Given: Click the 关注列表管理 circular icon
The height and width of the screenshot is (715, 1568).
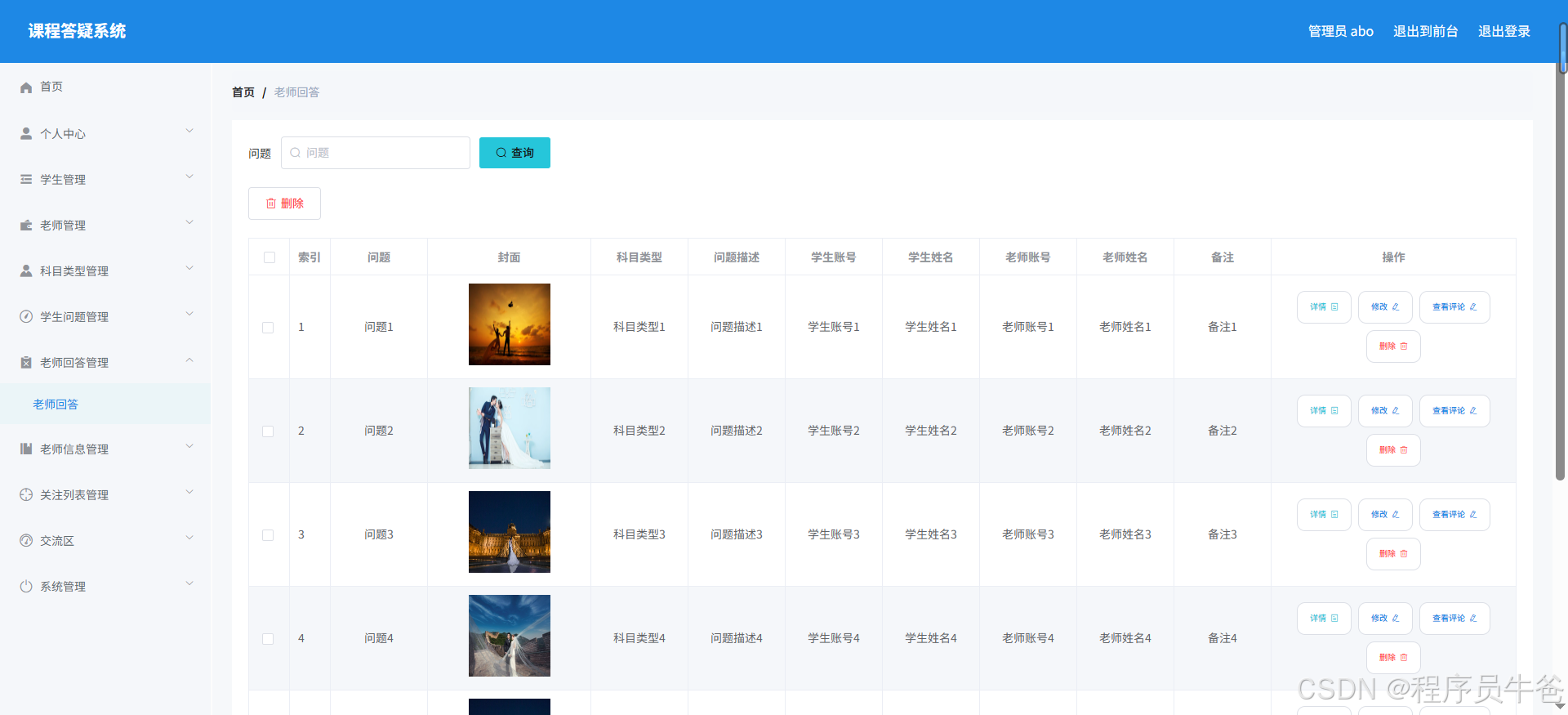Looking at the screenshot, I should click(x=26, y=494).
